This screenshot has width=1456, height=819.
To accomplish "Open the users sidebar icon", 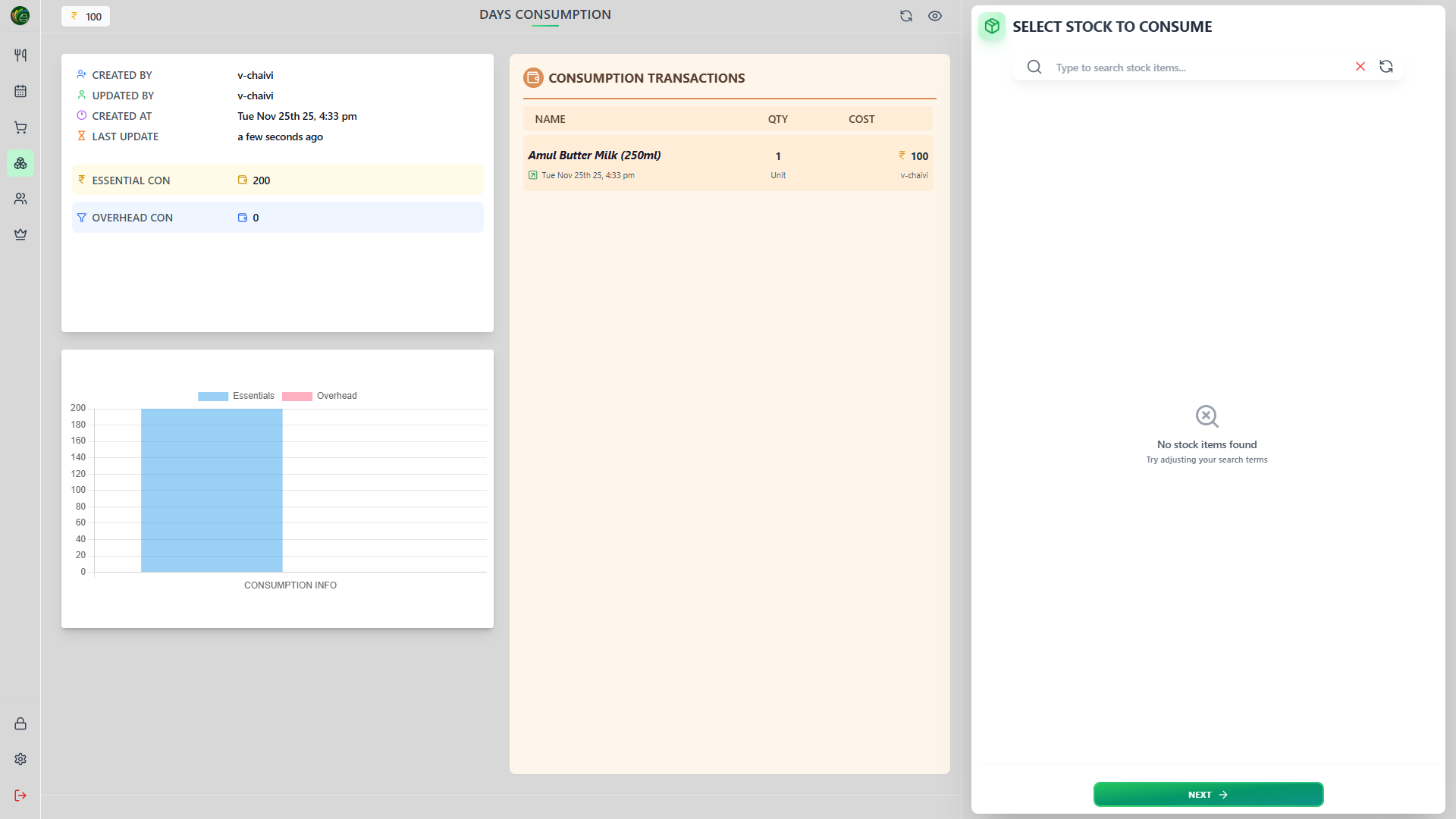I will (x=20, y=199).
